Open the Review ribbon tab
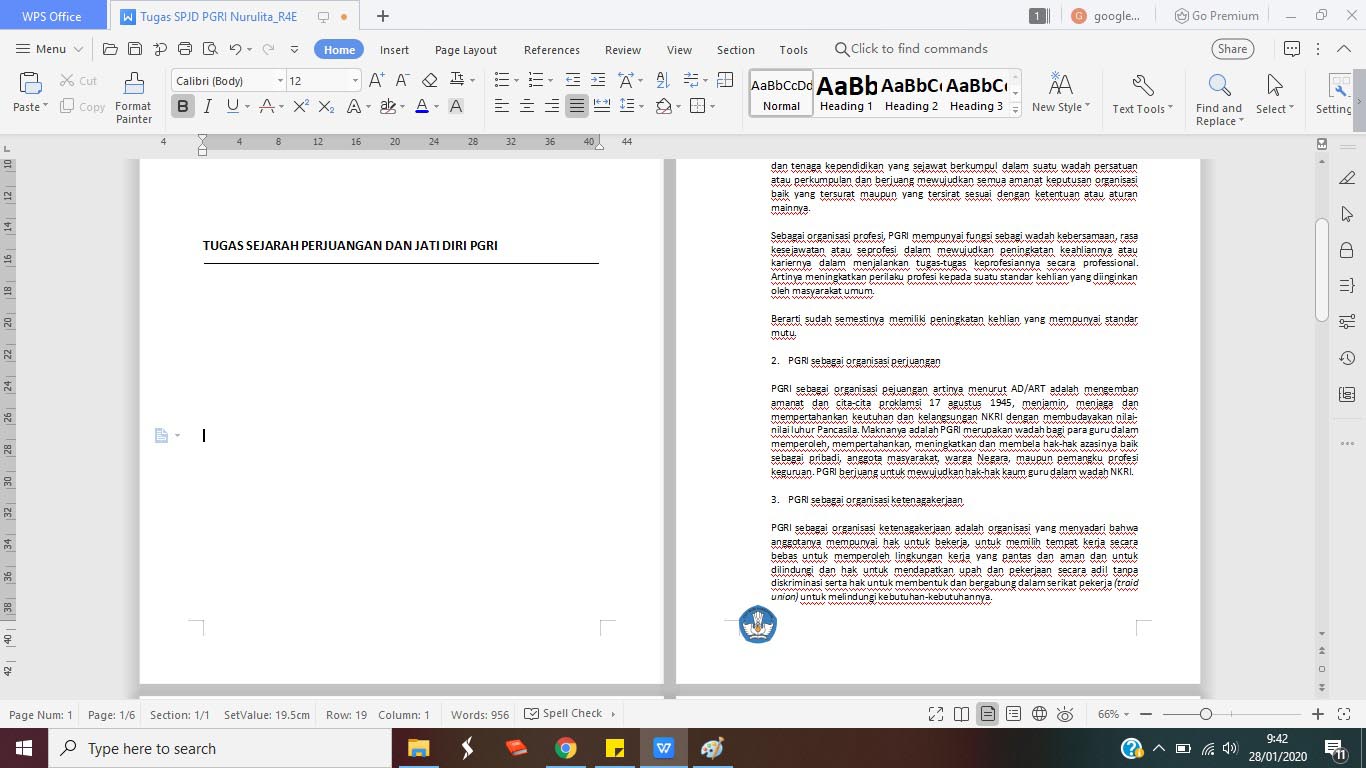1366x768 pixels. (622, 49)
